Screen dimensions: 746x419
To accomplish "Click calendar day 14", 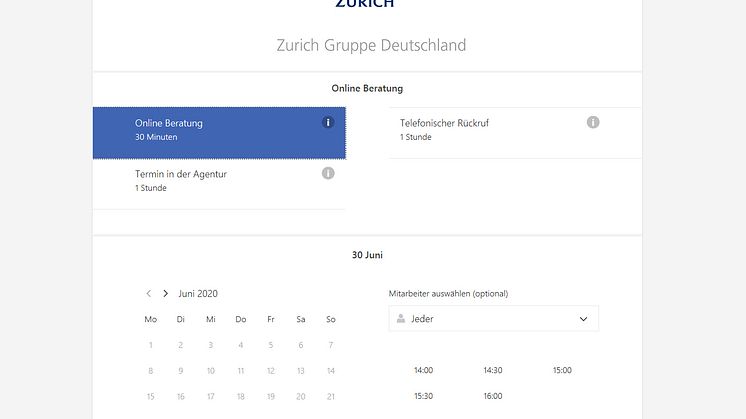I will click(x=331, y=370).
